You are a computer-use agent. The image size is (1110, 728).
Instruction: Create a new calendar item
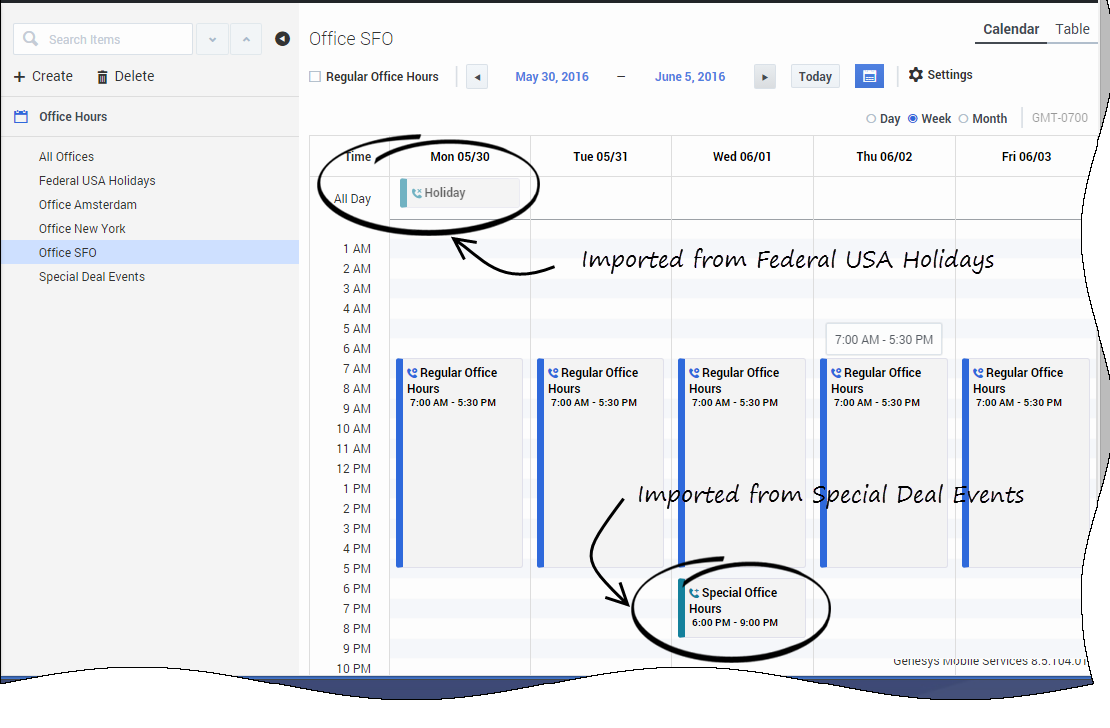(x=43, y=76)
